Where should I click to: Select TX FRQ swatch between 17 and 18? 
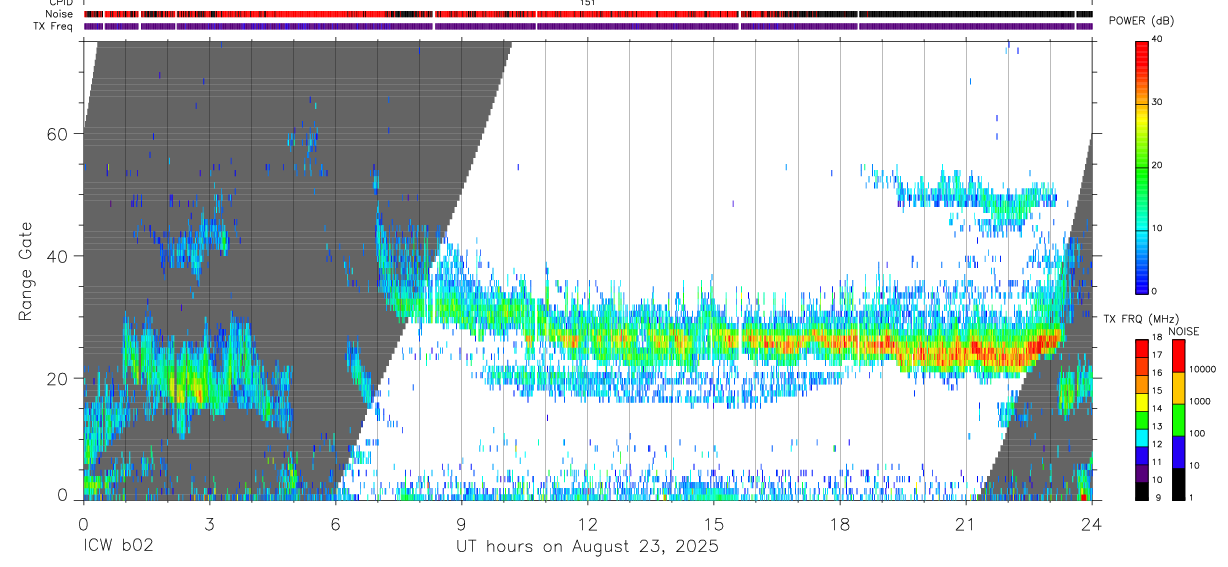1142,348
